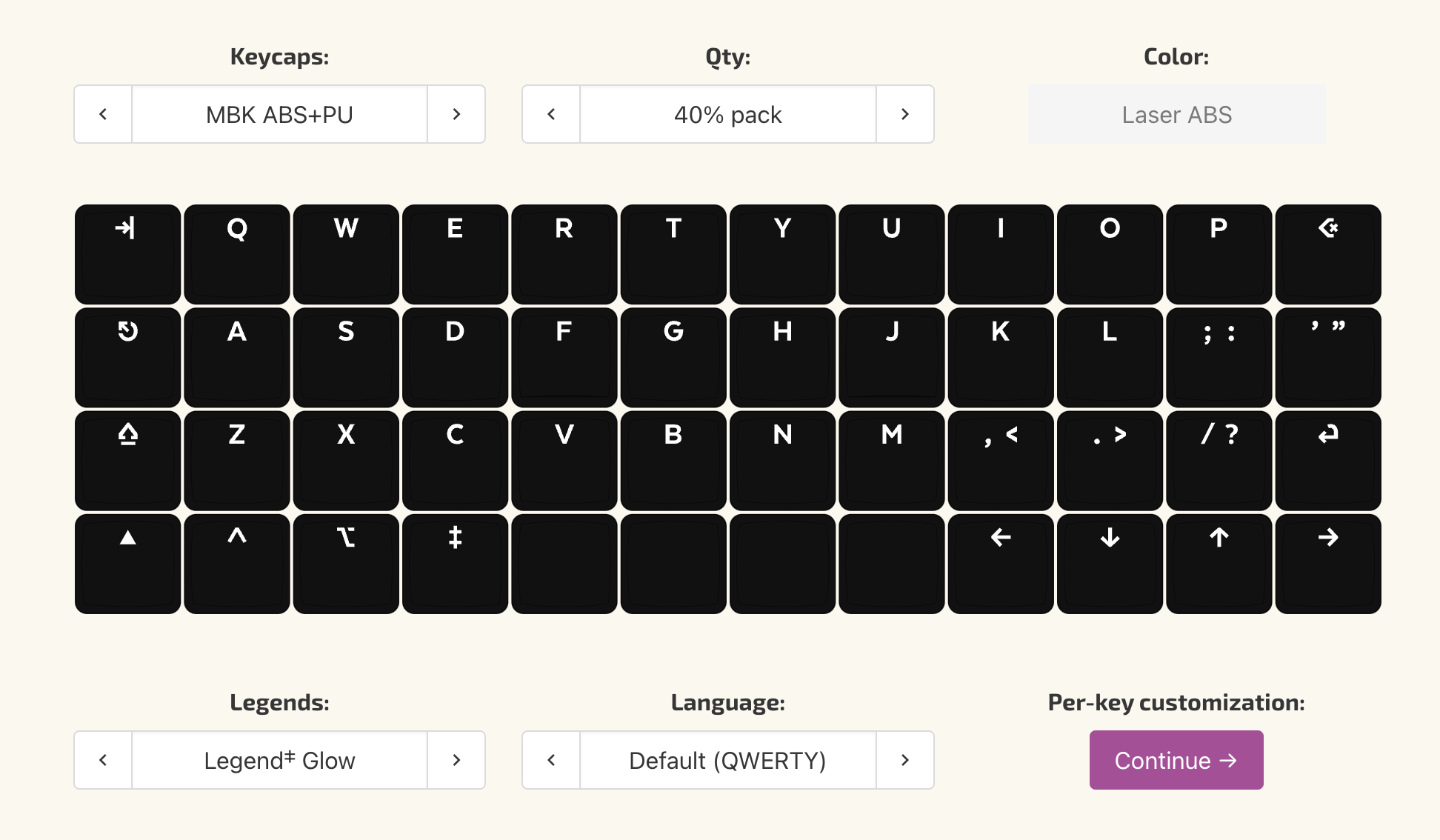Image resolution: width=1440 pixels, height=840 pixels.
Task: Click the solid triangle keycap
Action: click(x=127, y=563)
